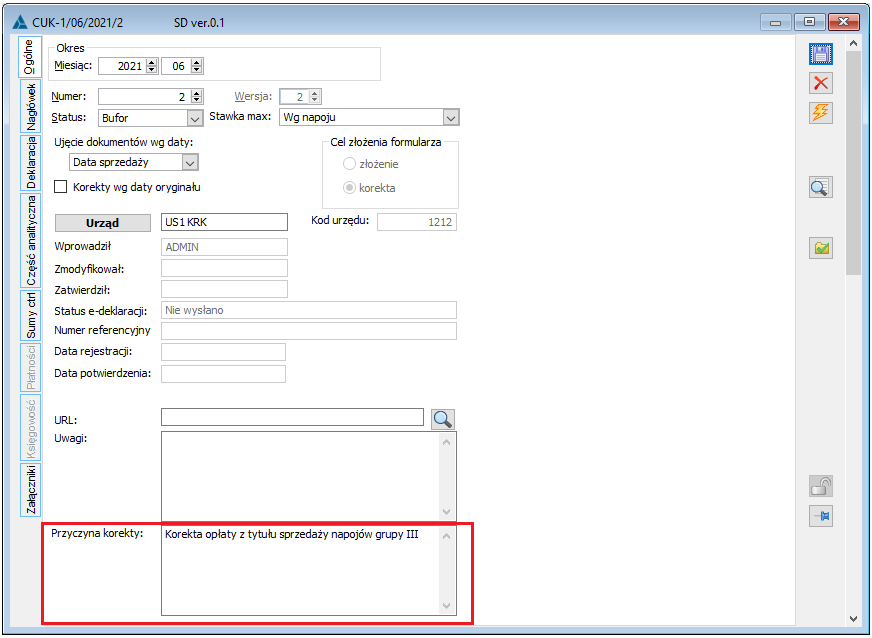Click the Data potwierdzenia field
The image size is (872, 638).
tap(223, 374)
